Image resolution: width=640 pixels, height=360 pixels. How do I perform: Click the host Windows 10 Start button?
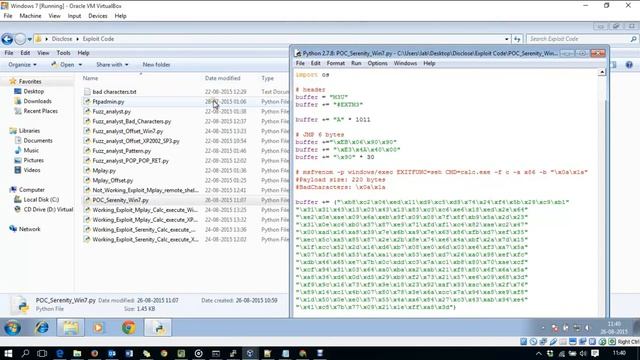(8, 353)
